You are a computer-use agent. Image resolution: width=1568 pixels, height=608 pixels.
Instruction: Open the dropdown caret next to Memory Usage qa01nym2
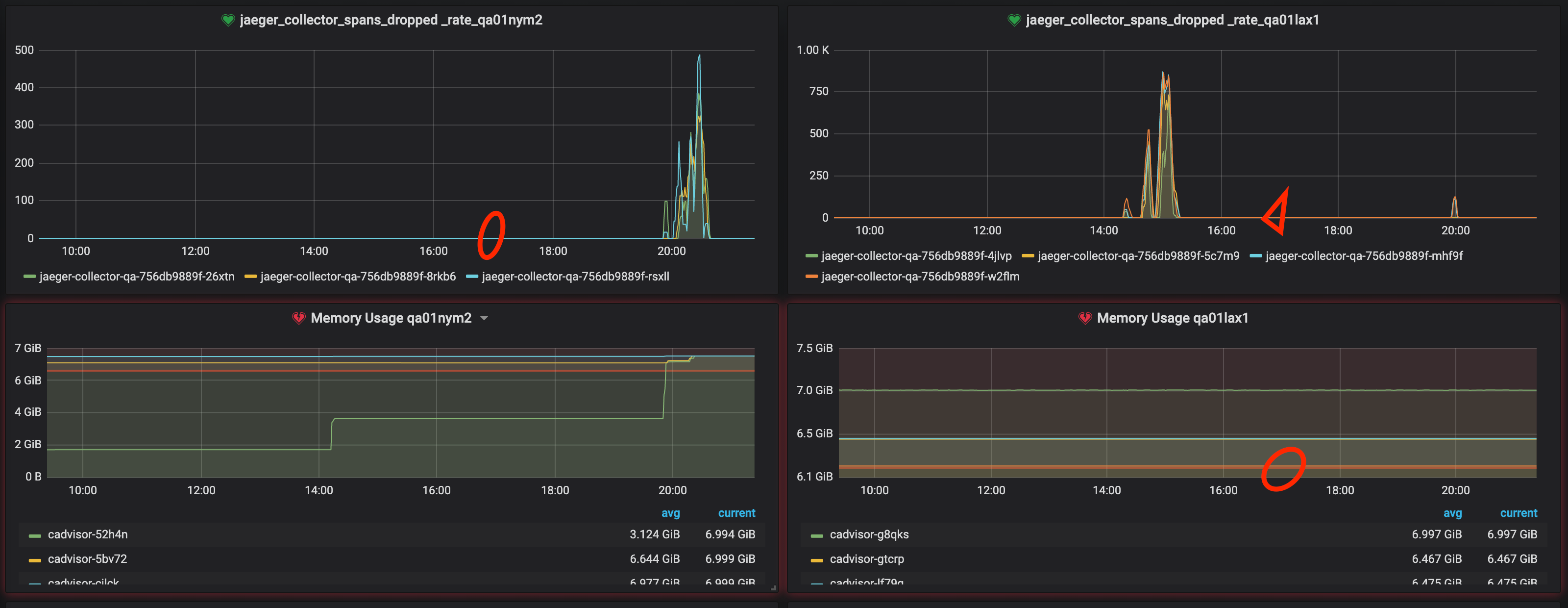485,317
